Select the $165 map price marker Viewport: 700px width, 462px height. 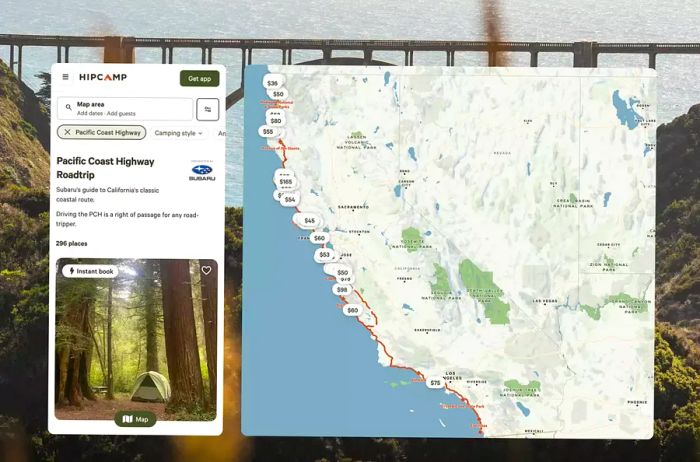tap(286, 182)
